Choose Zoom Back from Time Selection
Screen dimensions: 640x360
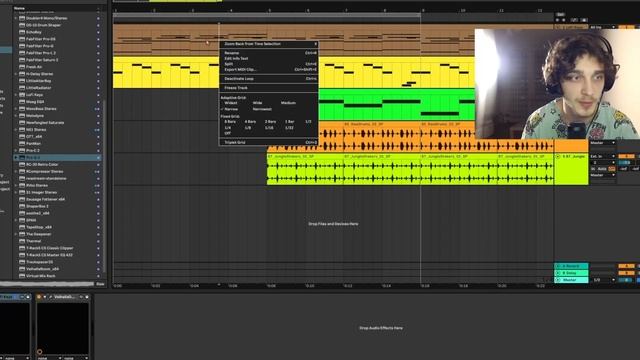point(269,44)
